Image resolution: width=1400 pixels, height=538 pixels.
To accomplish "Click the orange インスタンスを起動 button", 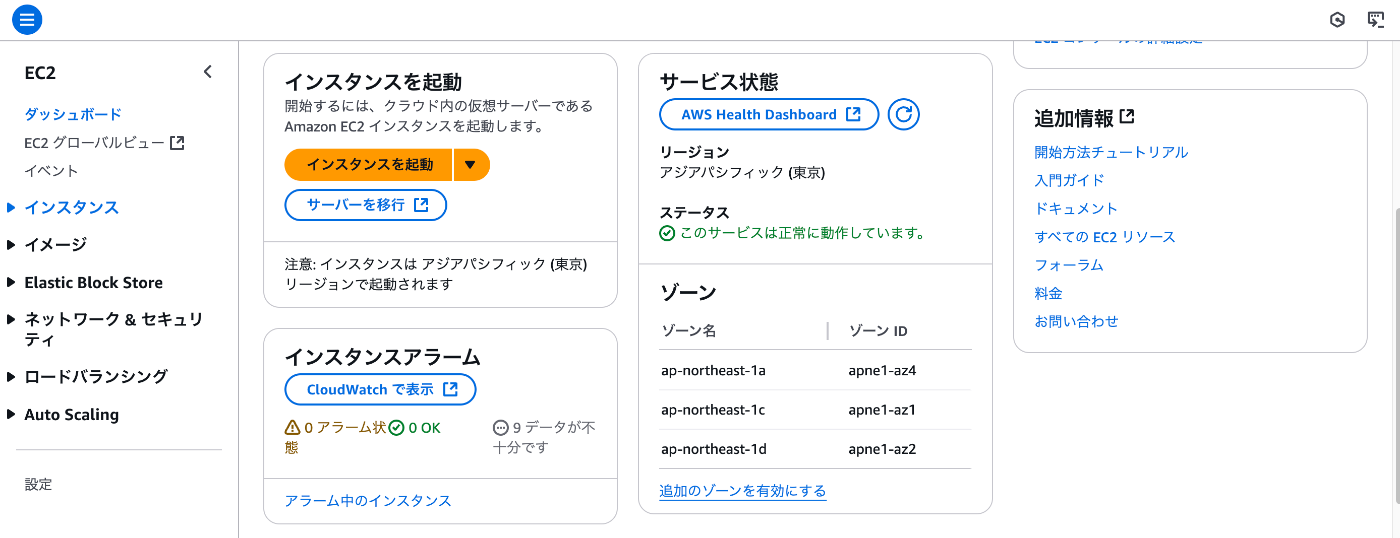I will pyautogui.click(x=369, y=164).
